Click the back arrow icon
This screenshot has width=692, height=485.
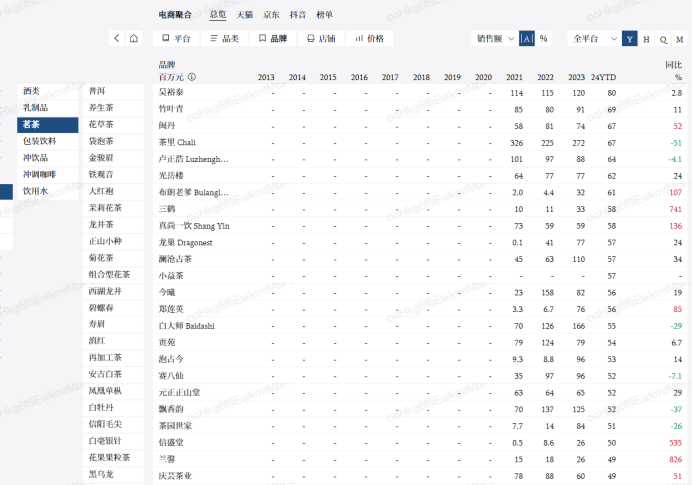coord(117,38)
